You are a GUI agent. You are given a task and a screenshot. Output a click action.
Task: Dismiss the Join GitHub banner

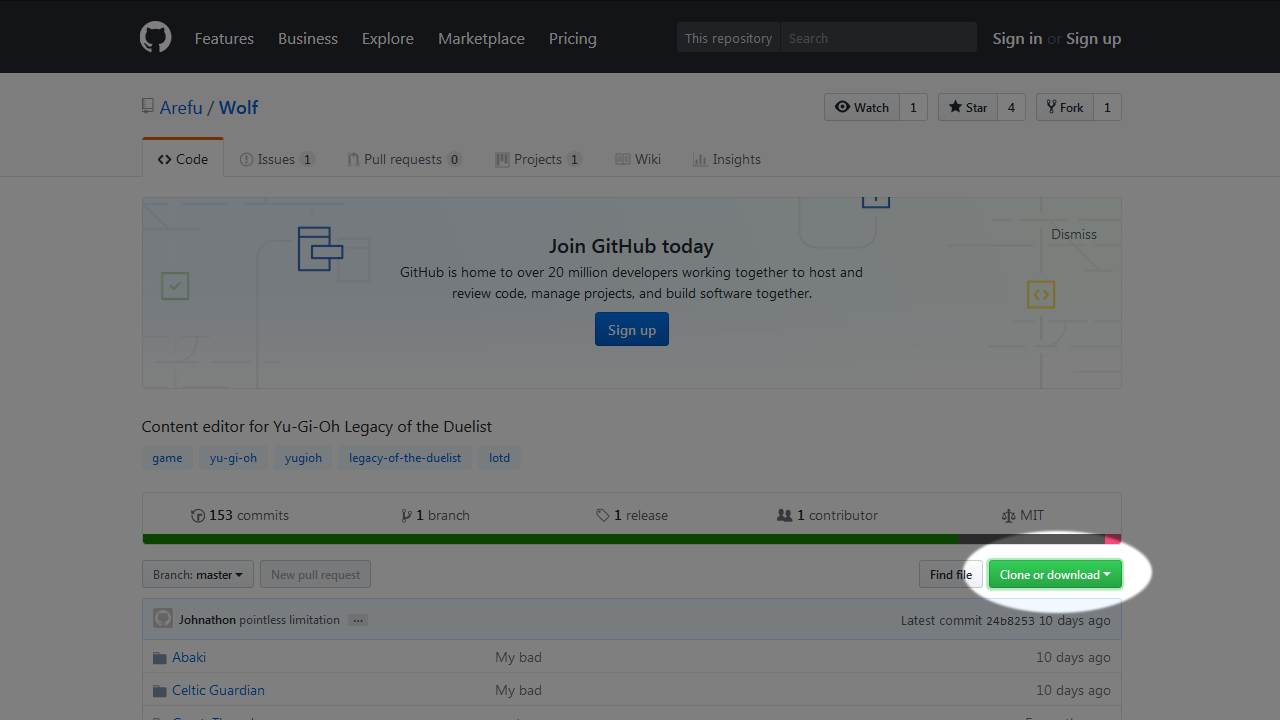(1074, 234)
